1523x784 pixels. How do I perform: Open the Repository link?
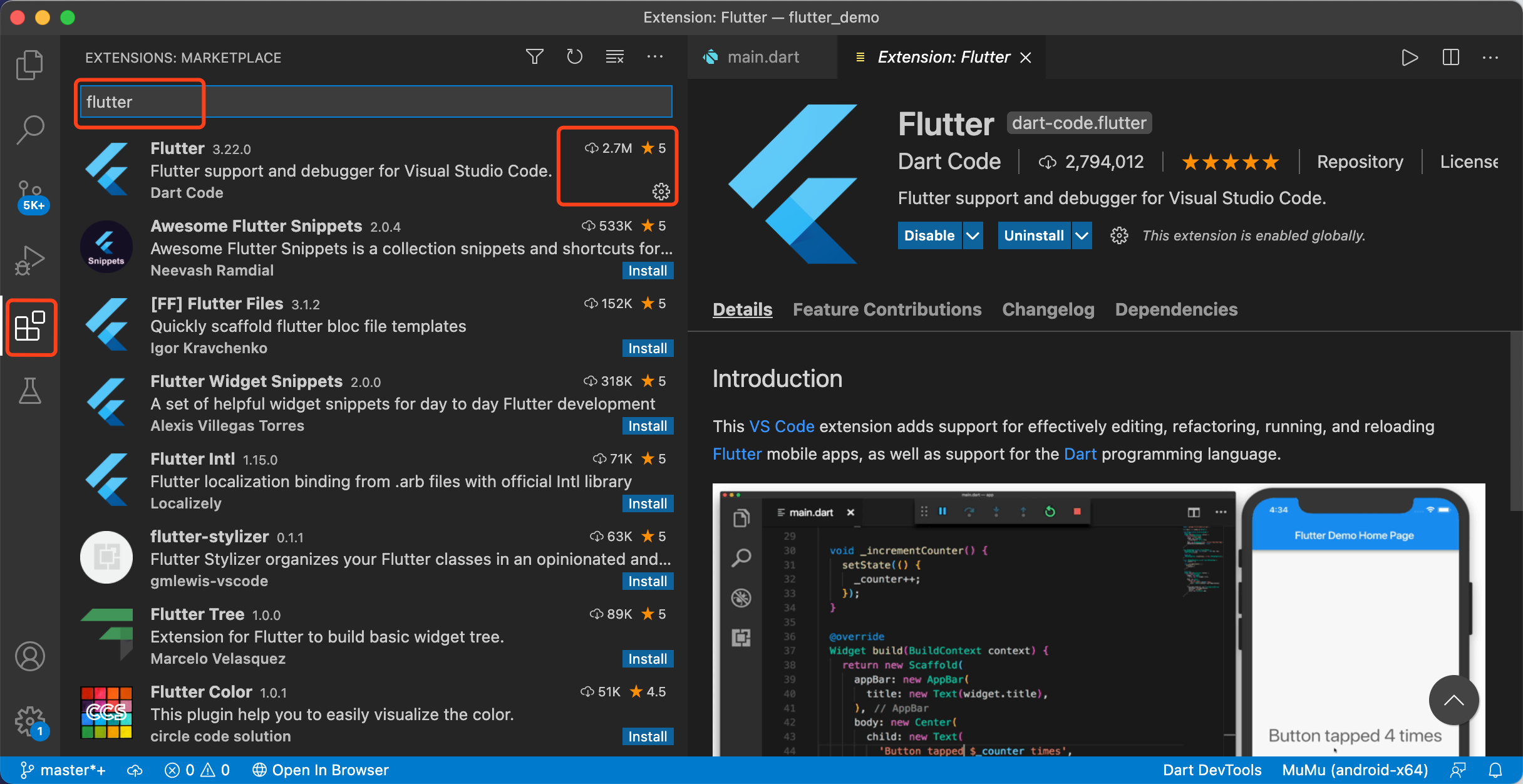click(x=1360, y=162)
